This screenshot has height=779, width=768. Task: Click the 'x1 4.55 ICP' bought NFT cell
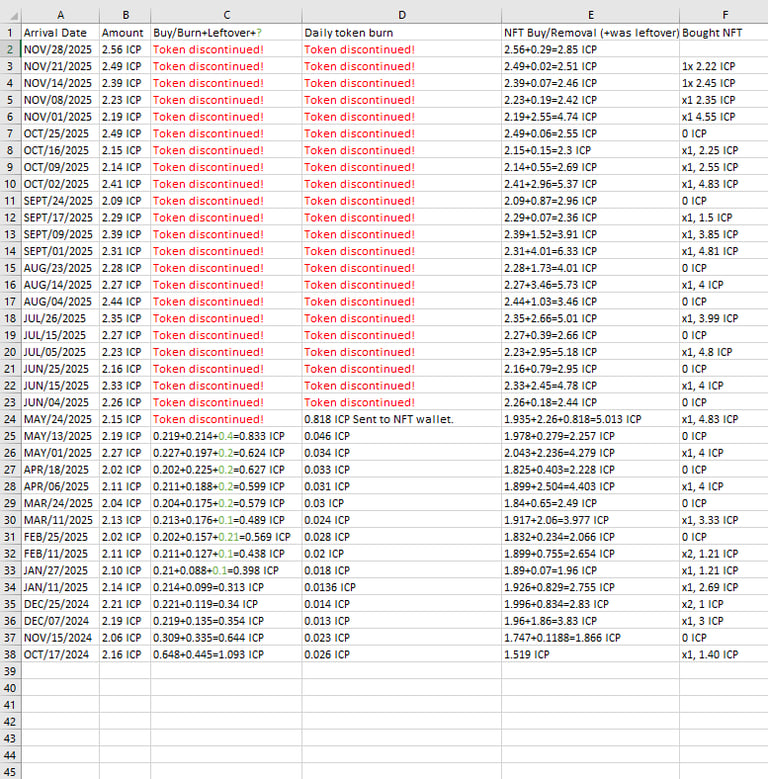tap(724, 117)
